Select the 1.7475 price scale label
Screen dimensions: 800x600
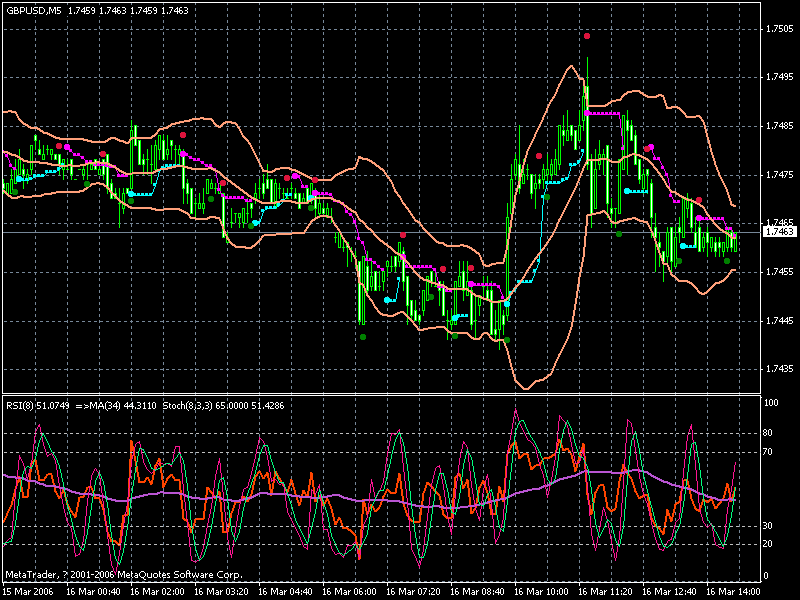(780, 174)
